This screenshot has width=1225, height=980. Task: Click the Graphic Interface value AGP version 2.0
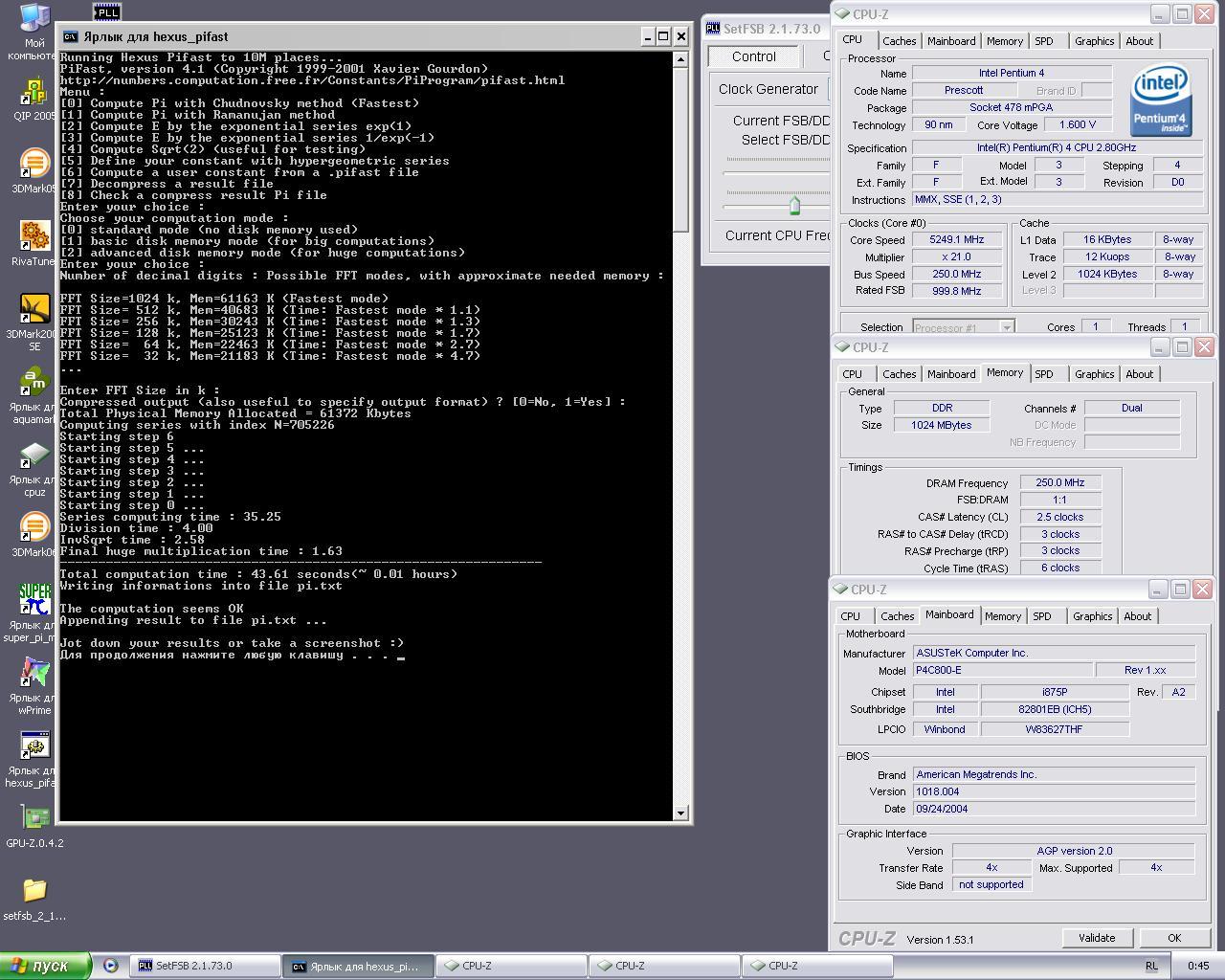tap(1074, 851)
